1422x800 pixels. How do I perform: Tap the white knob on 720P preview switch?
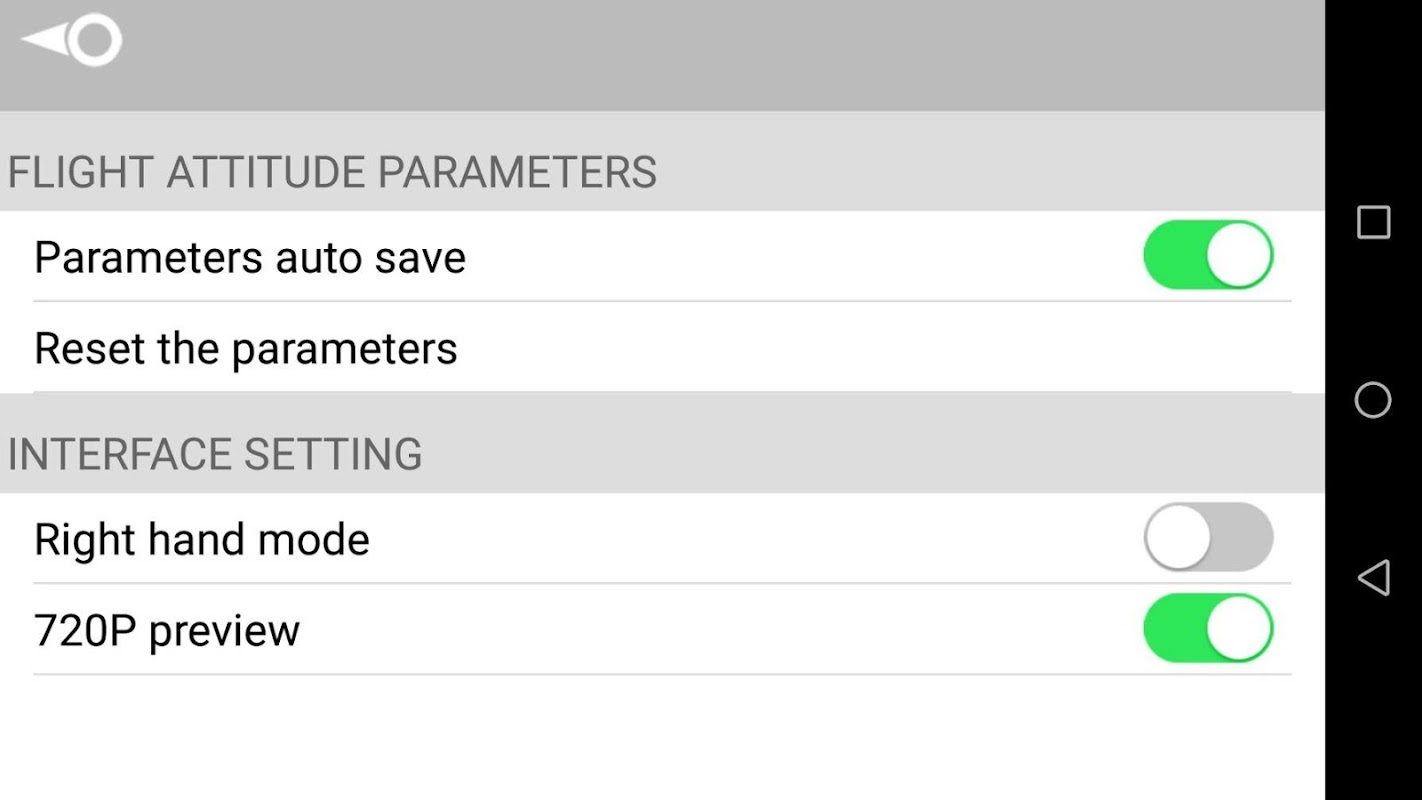pos(1239,629)
